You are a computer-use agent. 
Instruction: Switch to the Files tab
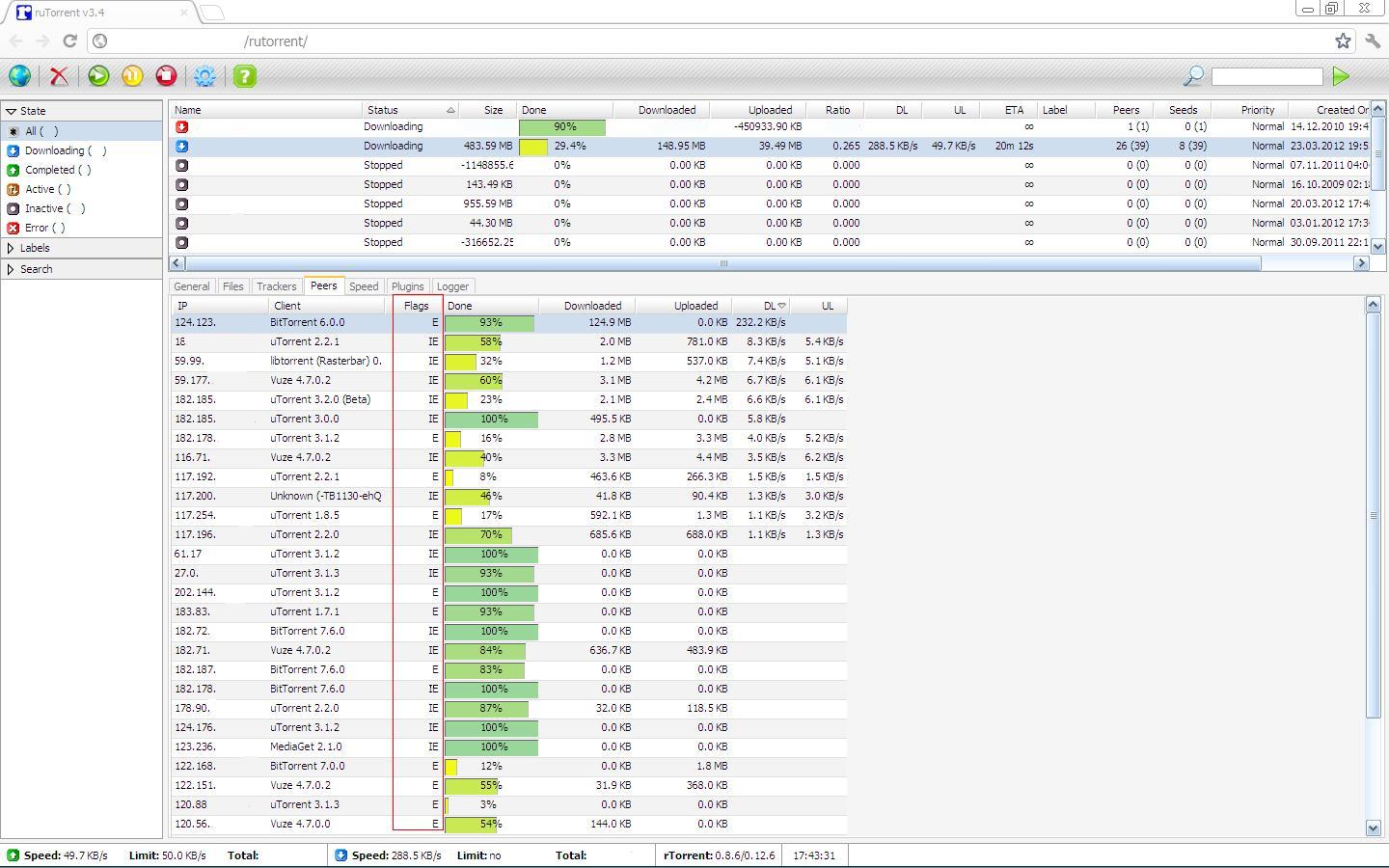pos(233,286)
